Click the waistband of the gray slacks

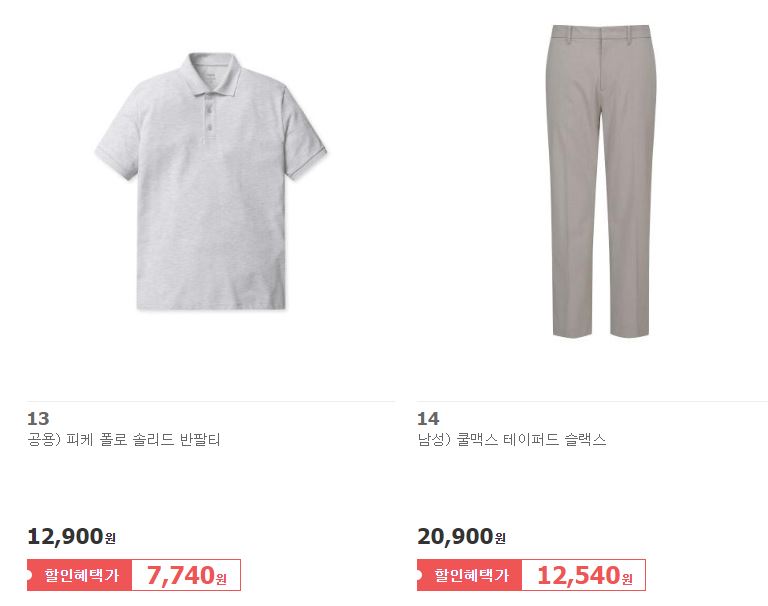coord(600,33)
